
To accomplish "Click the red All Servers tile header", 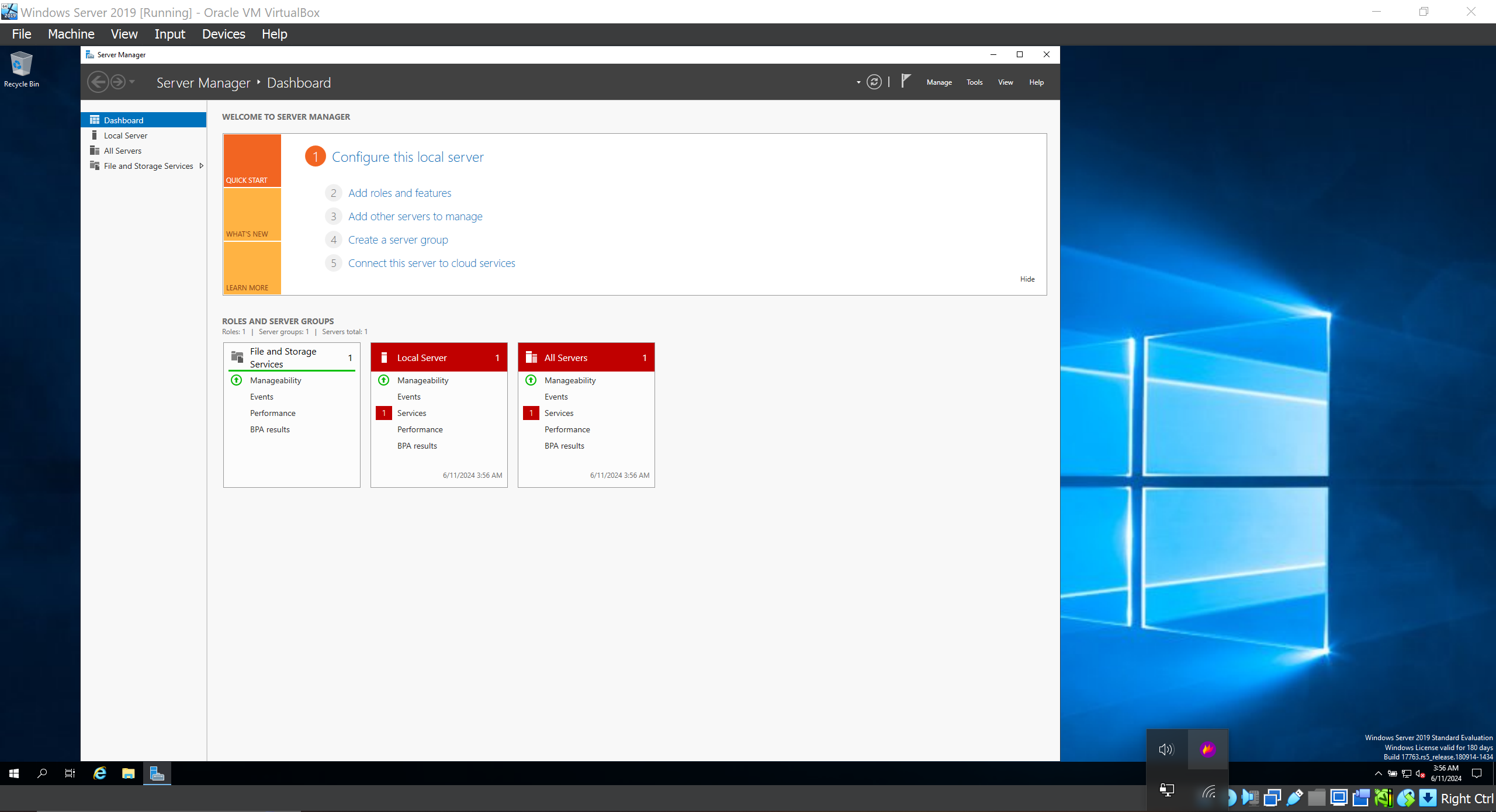I will (x=586, y=358).
